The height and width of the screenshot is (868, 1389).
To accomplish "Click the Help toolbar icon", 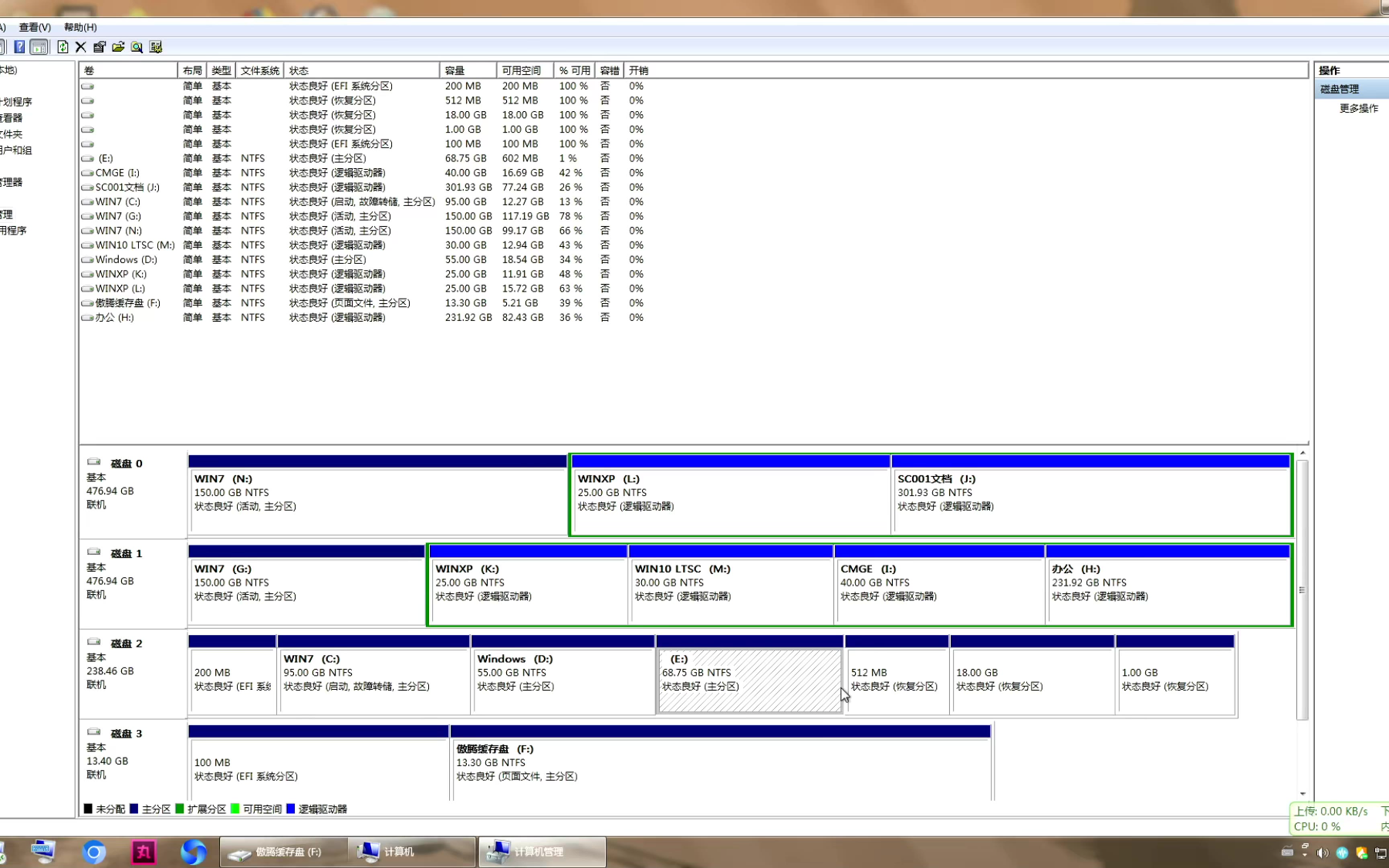I will pyautogui.click(x=19, y=47).
